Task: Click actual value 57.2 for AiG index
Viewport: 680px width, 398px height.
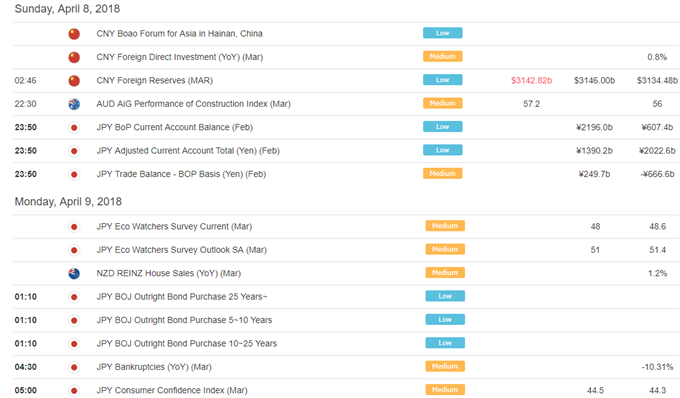Action: [531, 104]
